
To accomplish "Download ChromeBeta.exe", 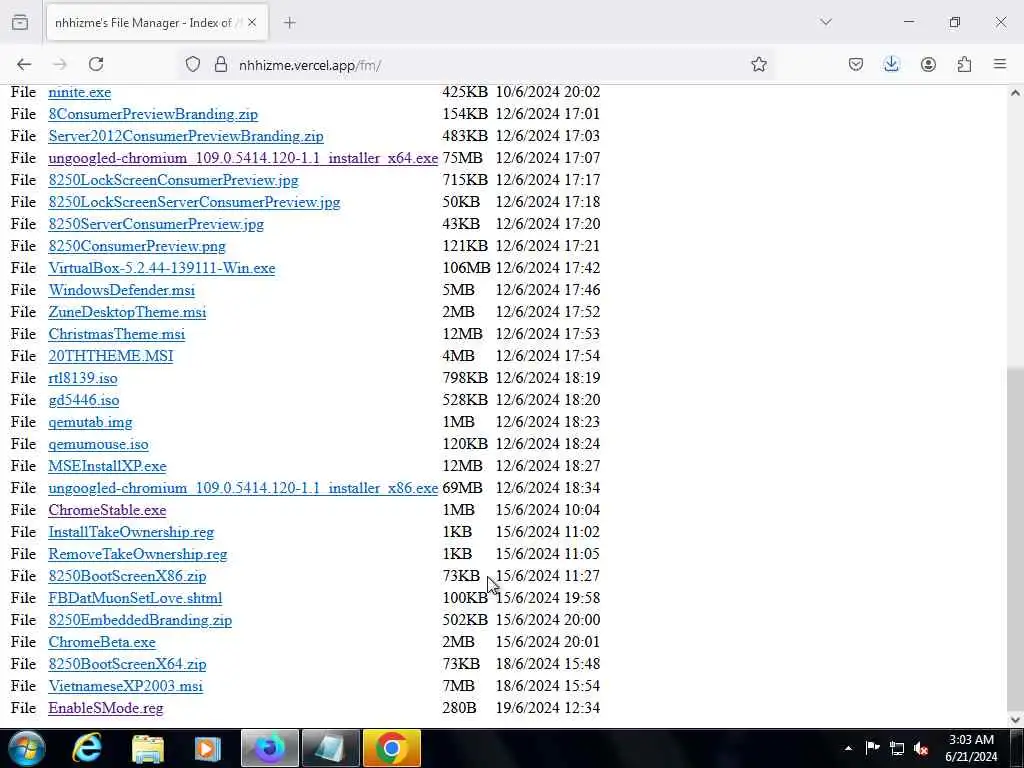I will click(102, 642).
